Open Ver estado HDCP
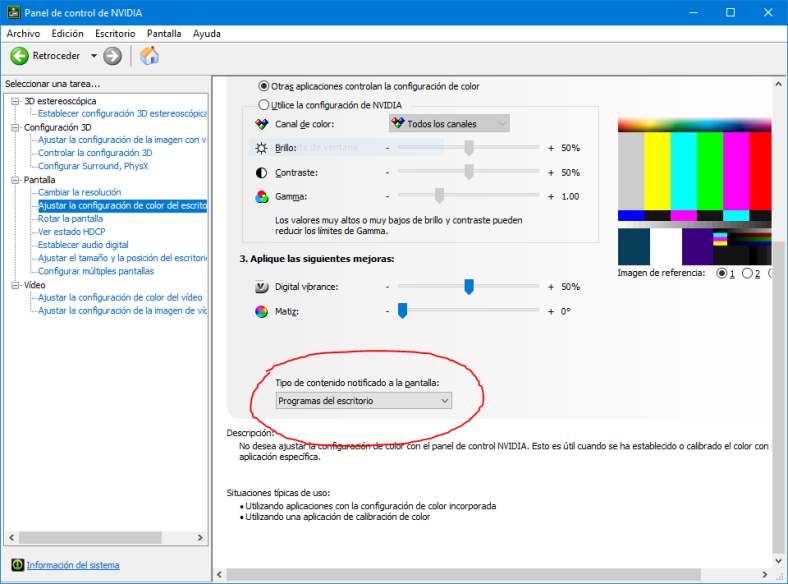Viewport: 788px width, 584px height. [71, 232]
